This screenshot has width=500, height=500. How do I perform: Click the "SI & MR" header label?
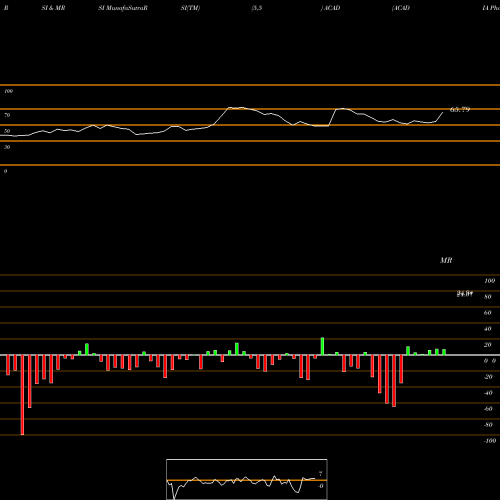[x=53, y=8]
